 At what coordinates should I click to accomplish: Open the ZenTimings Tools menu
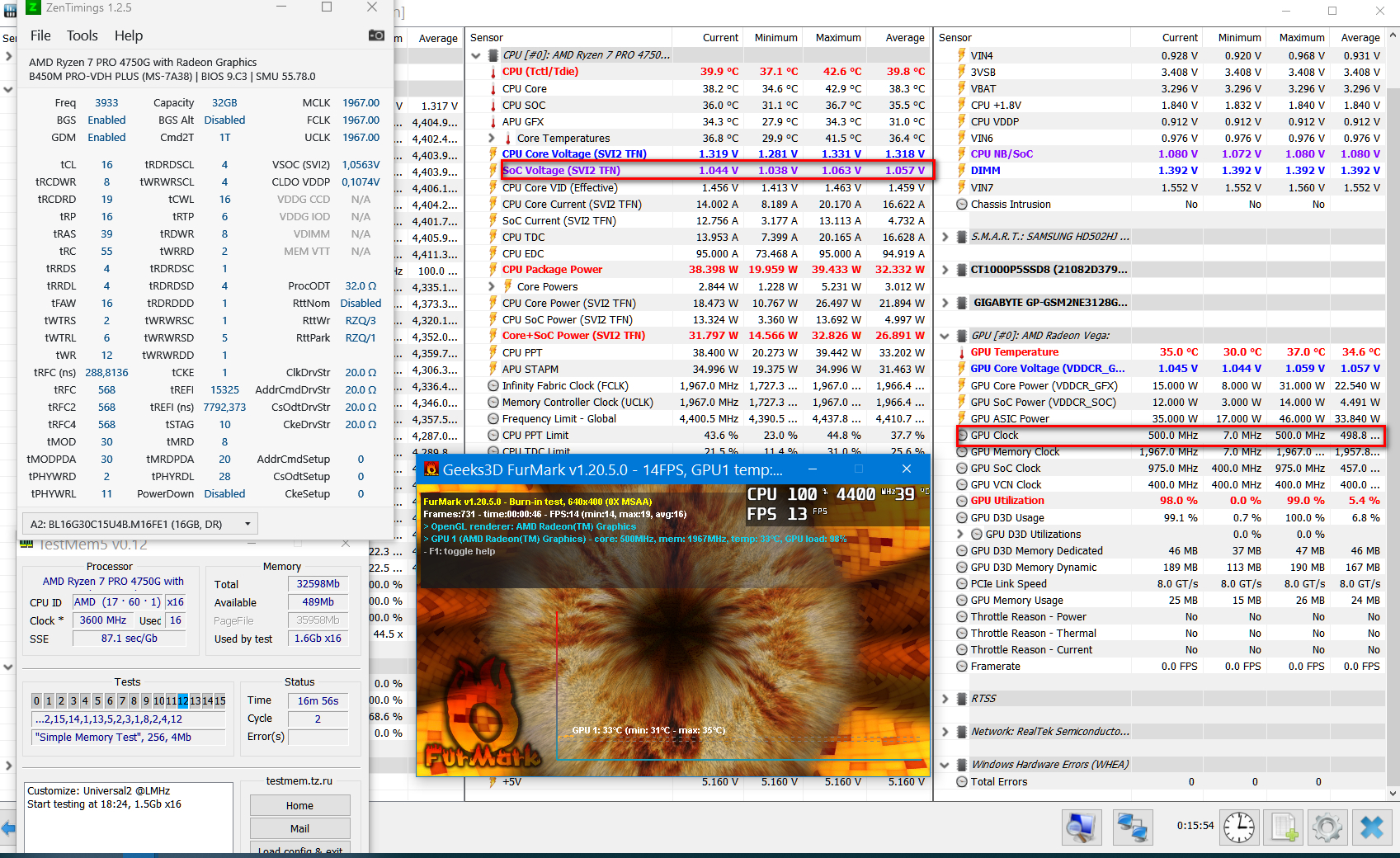pos(82,35)
